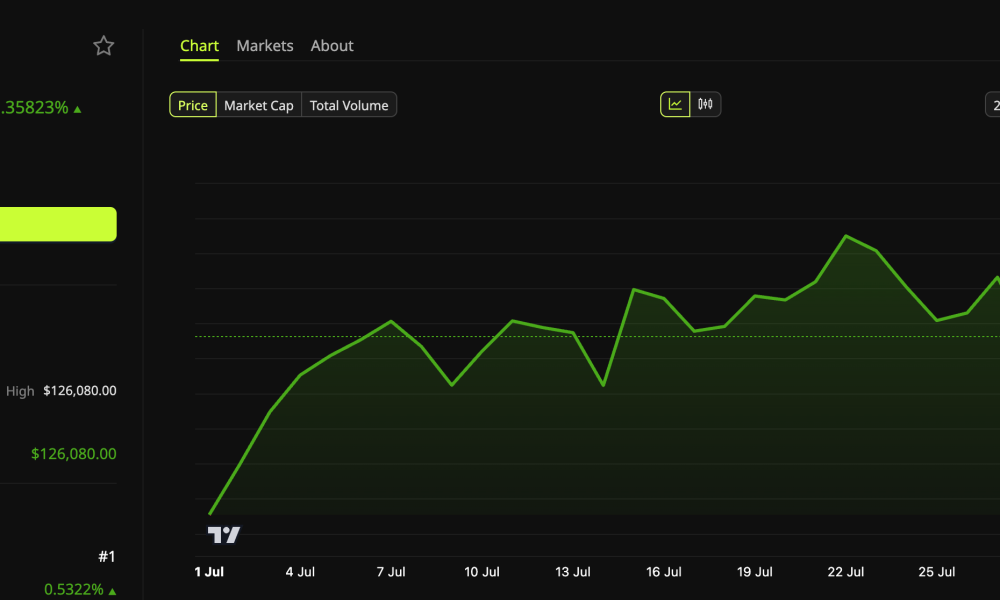Click the green $126,080.00 price
1000x600 pixels.
74,453
